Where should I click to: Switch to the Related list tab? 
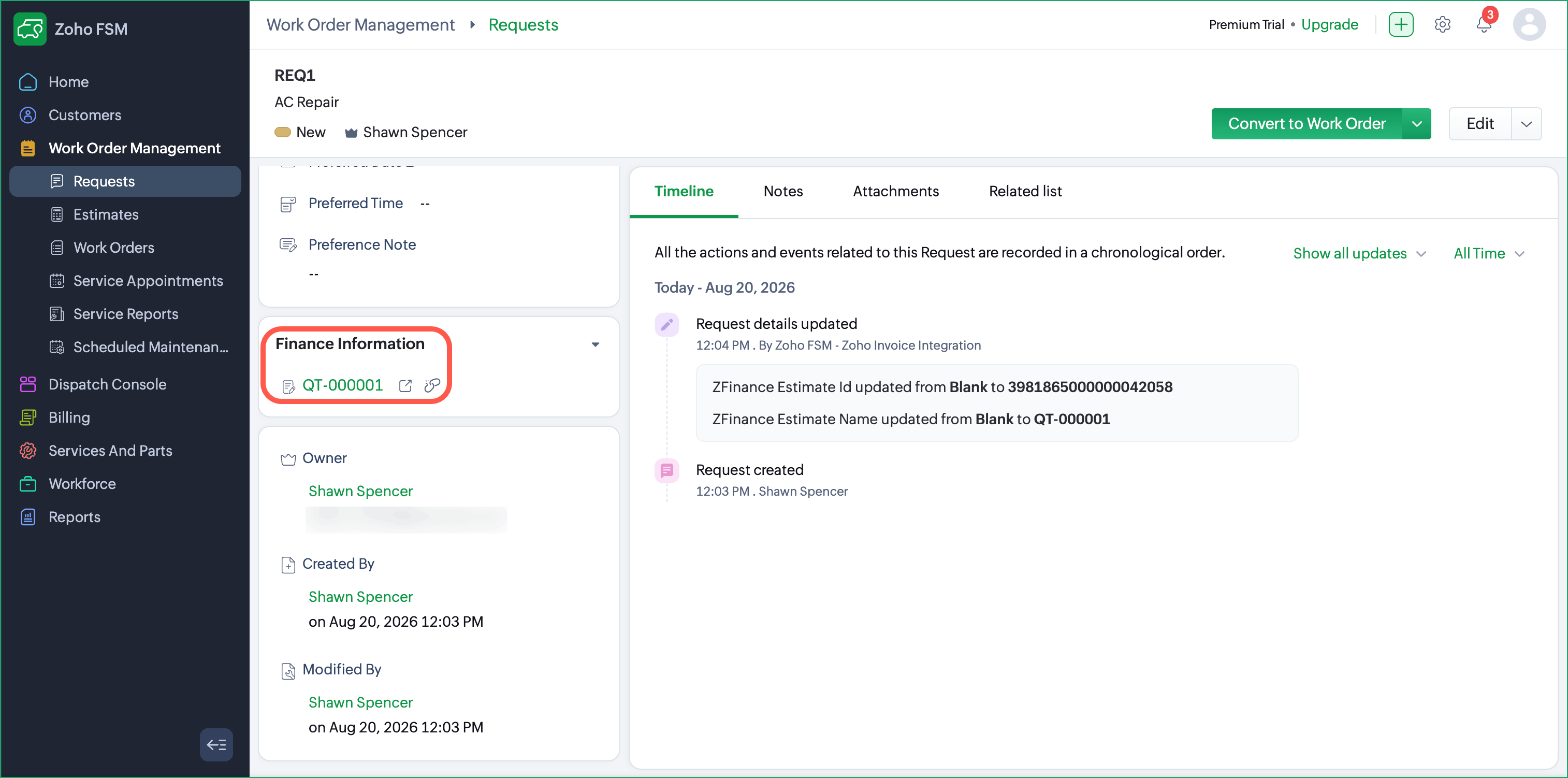pos(1025,191)
